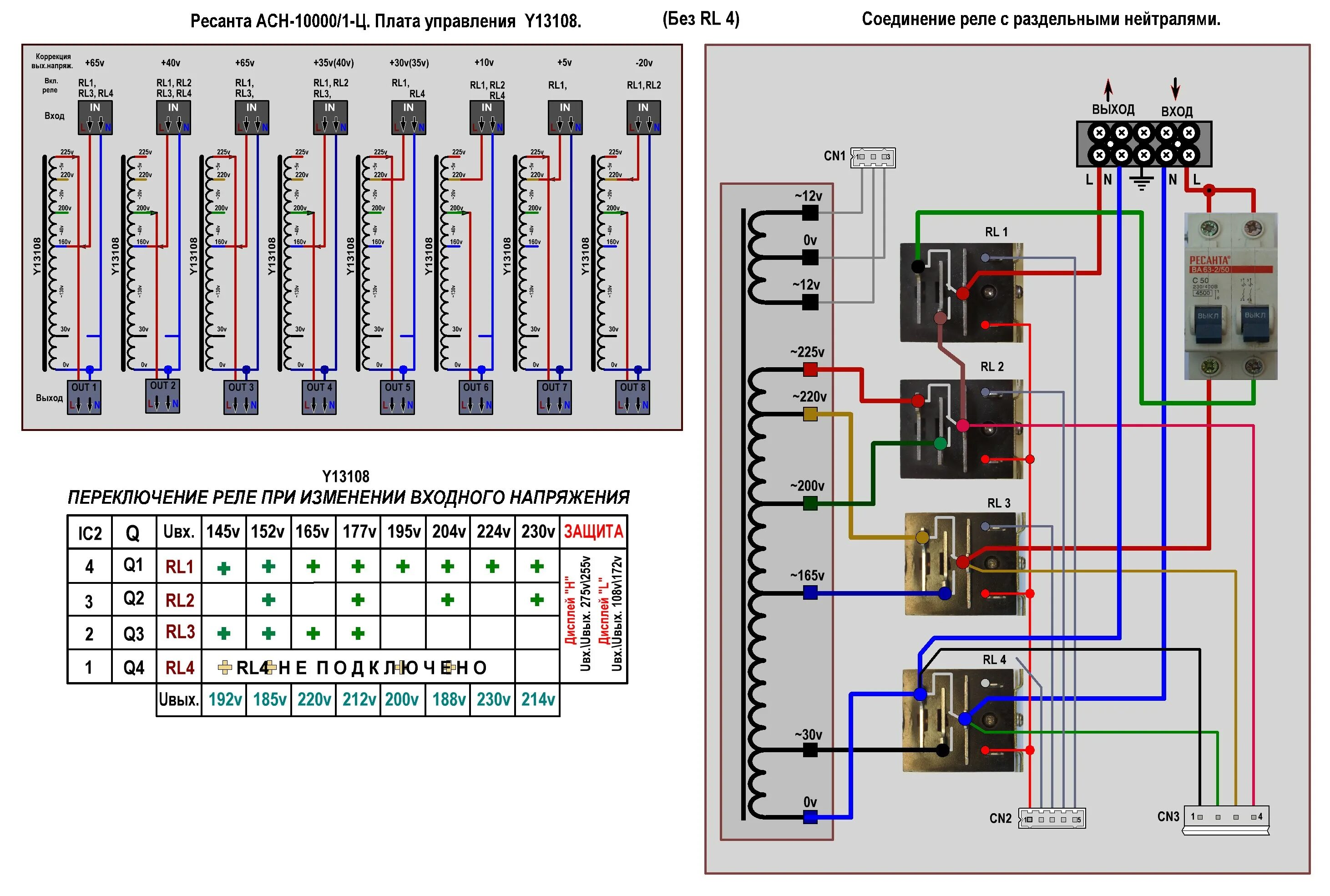Image resolution: width=1330 pixels, height=896 pixels.
Task: Click the 'Q1' table cell
Action: coord(134,565)
